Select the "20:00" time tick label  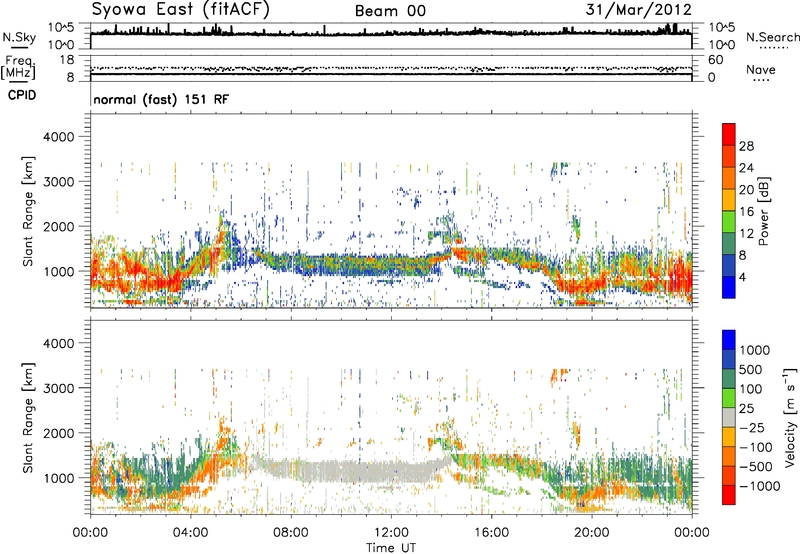coord(591,533)
